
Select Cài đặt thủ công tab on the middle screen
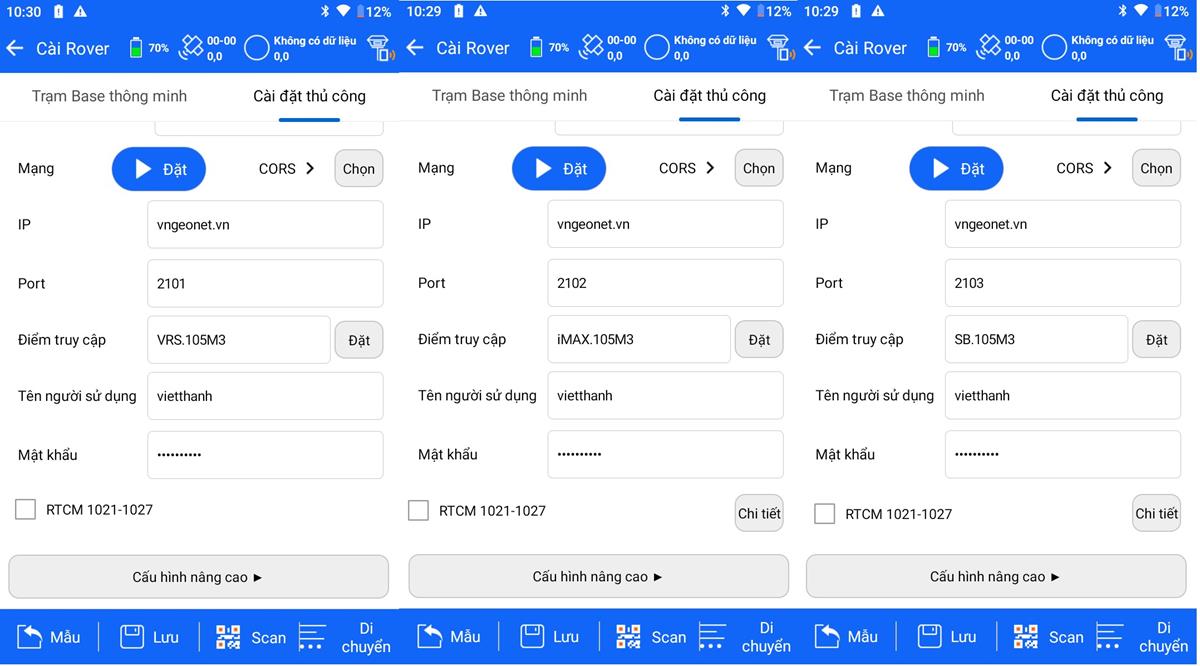pos(709,96)
